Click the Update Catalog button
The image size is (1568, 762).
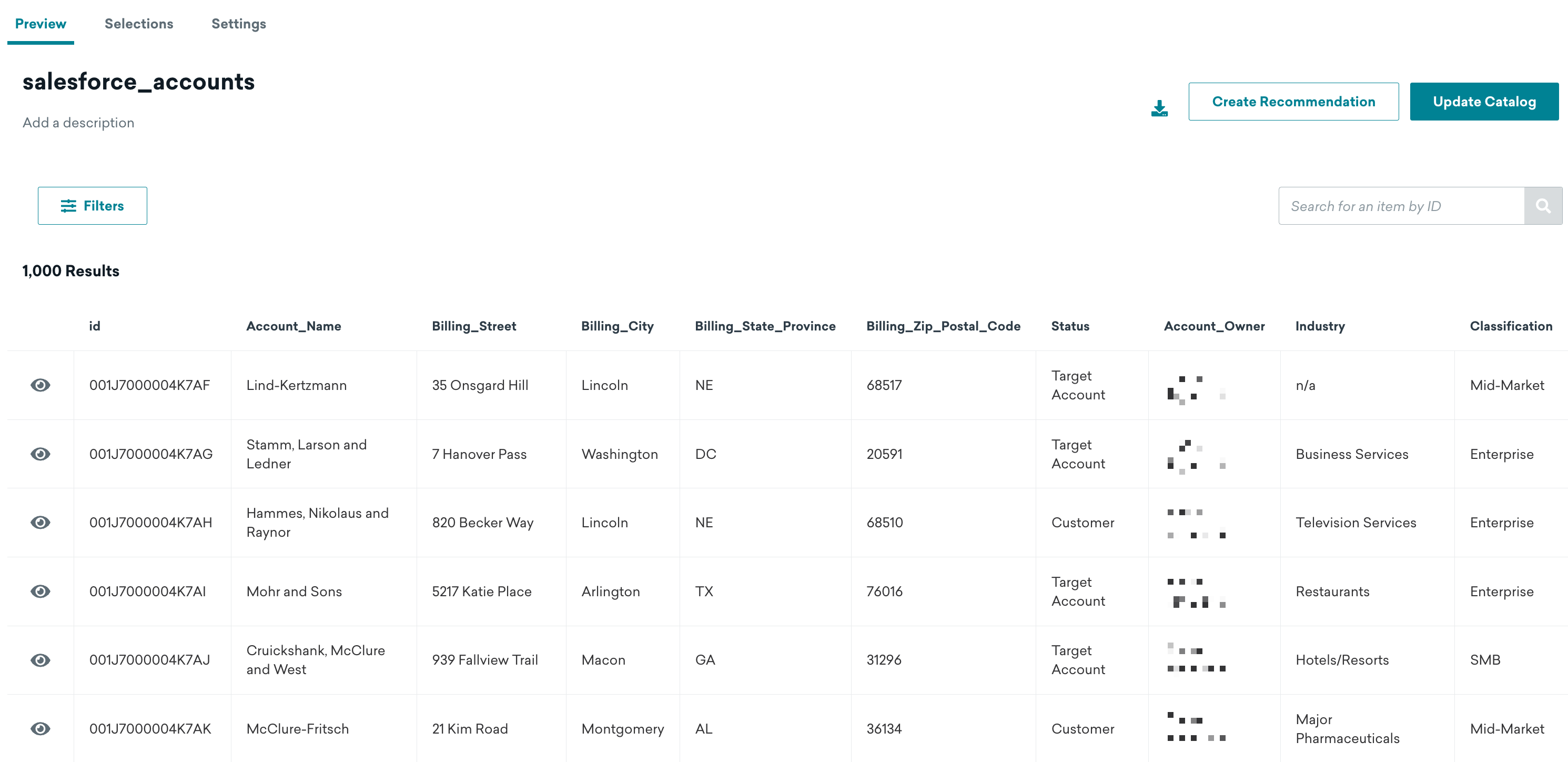(x=1483, y=101)
